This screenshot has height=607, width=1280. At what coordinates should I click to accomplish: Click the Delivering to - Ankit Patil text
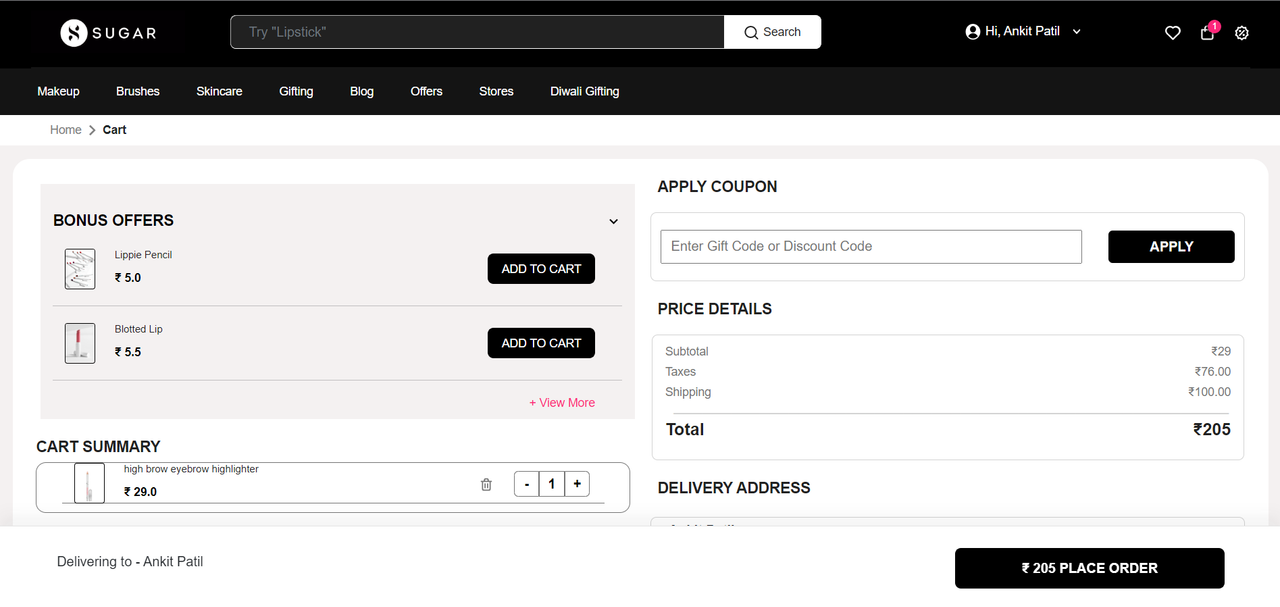click(130, 562)
